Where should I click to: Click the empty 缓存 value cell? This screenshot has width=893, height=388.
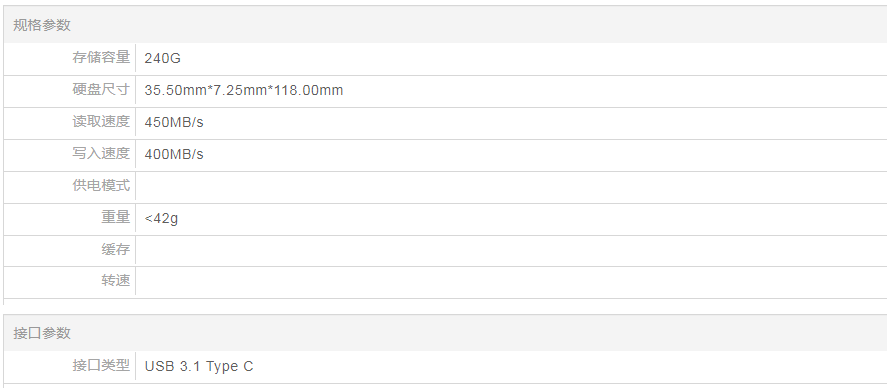click(x=511, y=250)
